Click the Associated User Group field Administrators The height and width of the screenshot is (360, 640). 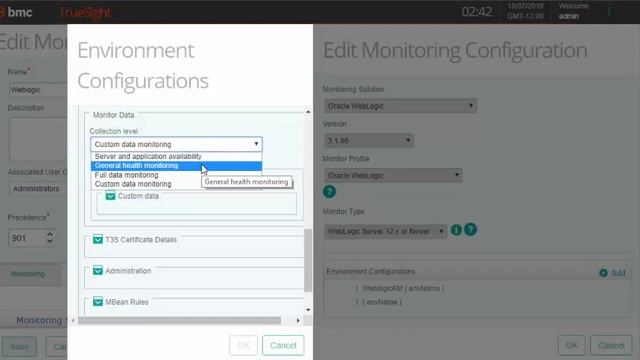38,189
